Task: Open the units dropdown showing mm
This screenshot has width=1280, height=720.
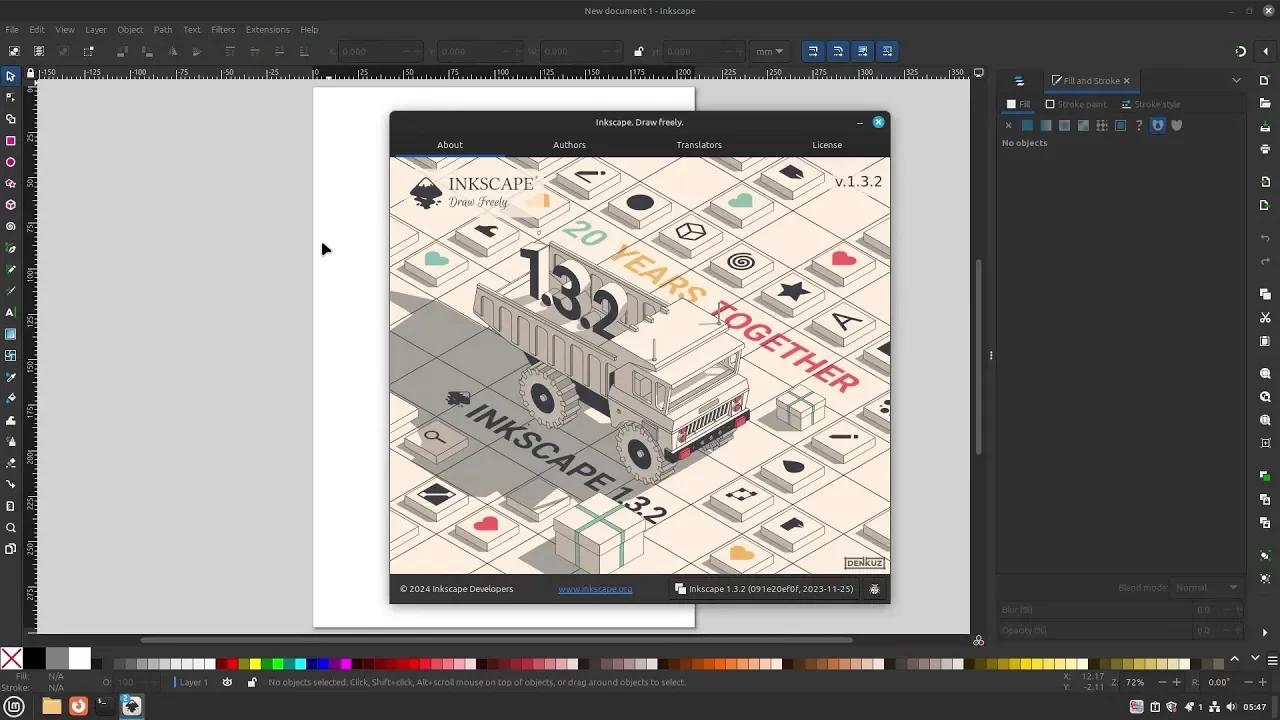Action: 769,51
